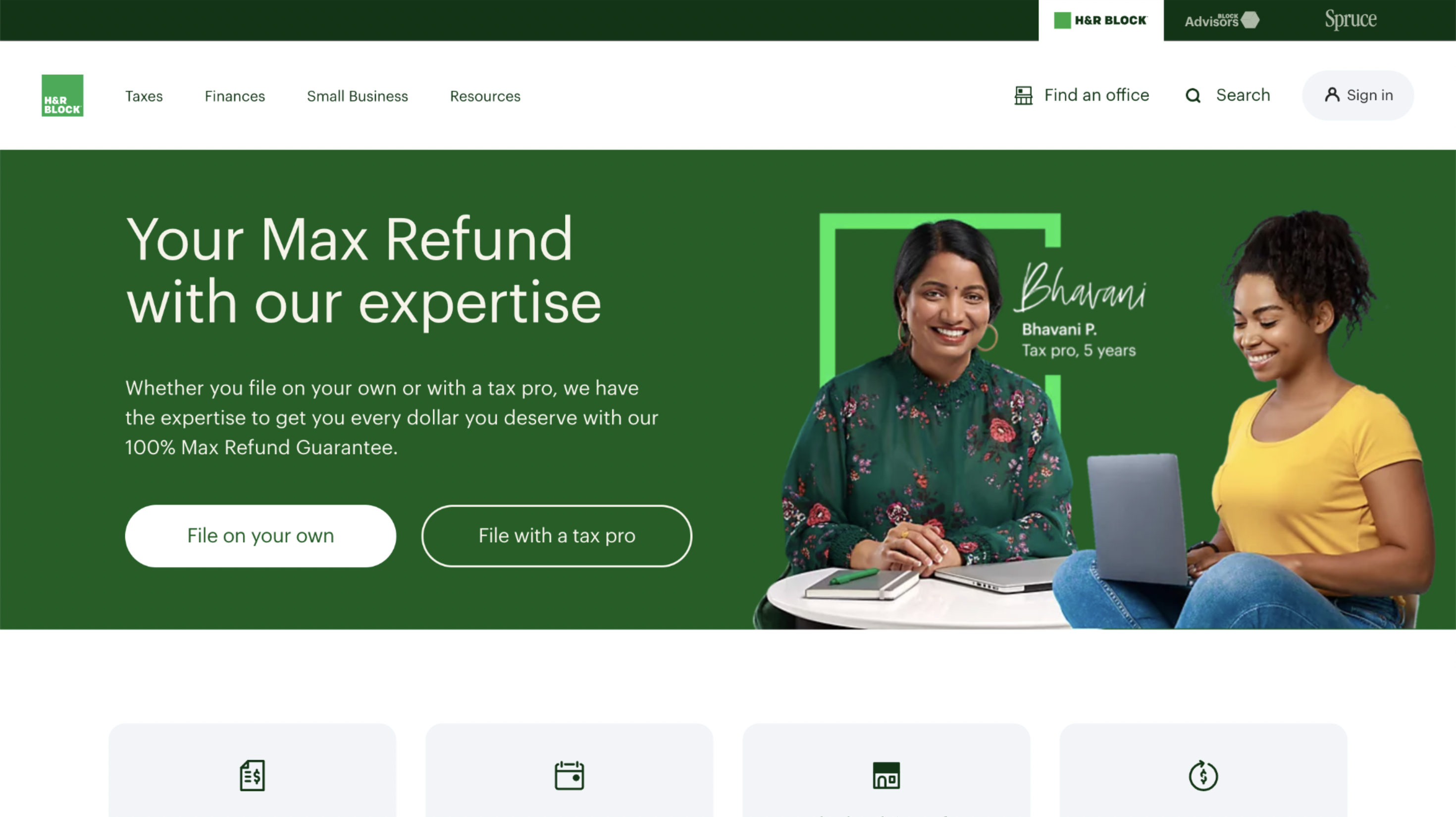The width and height of the screenshot is (1456, 817).
Task: Open the Find an office link
Action: (1081, 96)
